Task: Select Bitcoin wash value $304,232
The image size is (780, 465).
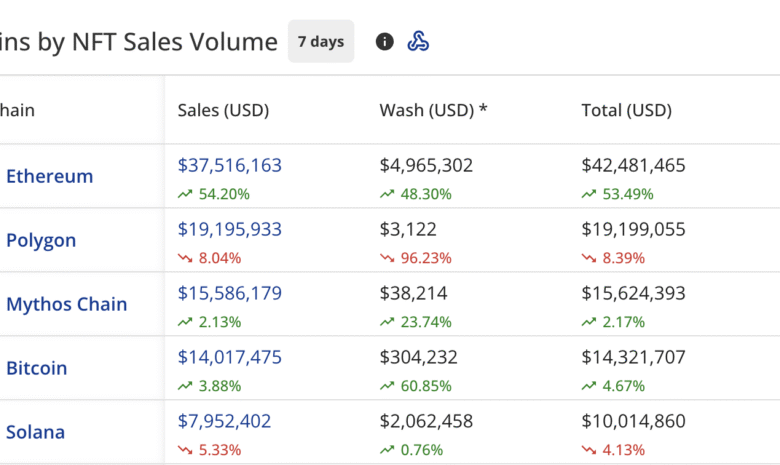Action: coord(418,357)
